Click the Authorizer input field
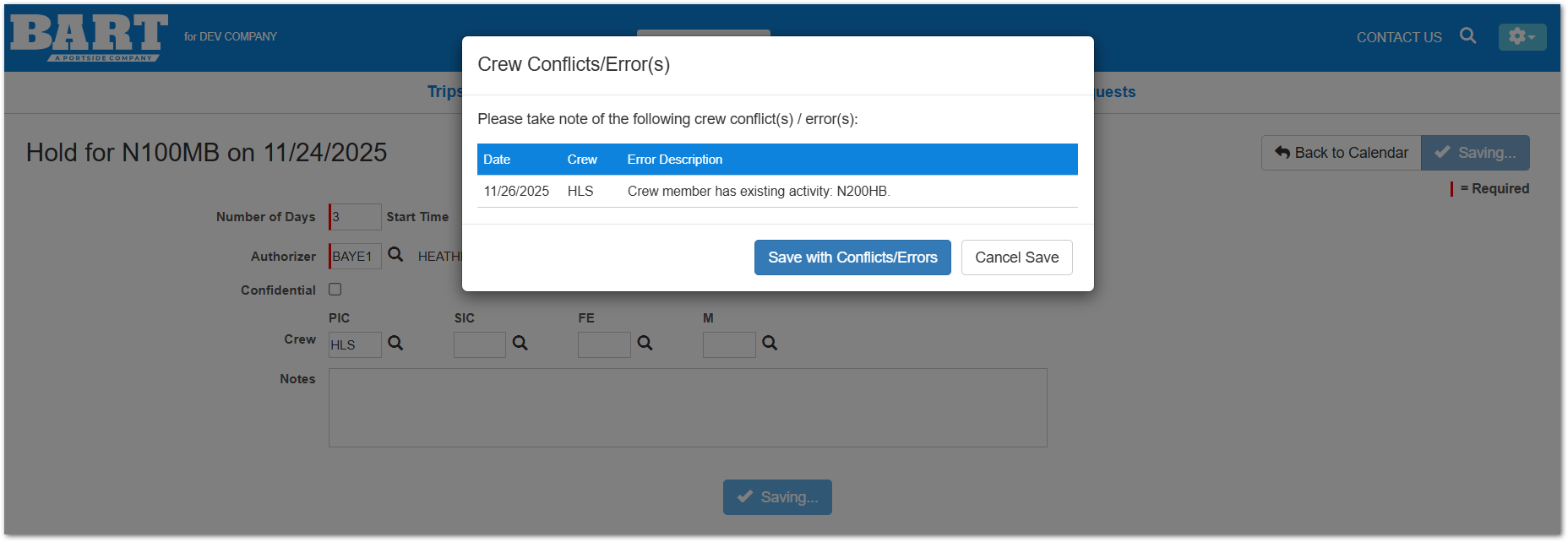Image resolution: width=1568 pixels, height=542 pixels. pos(356,256)
